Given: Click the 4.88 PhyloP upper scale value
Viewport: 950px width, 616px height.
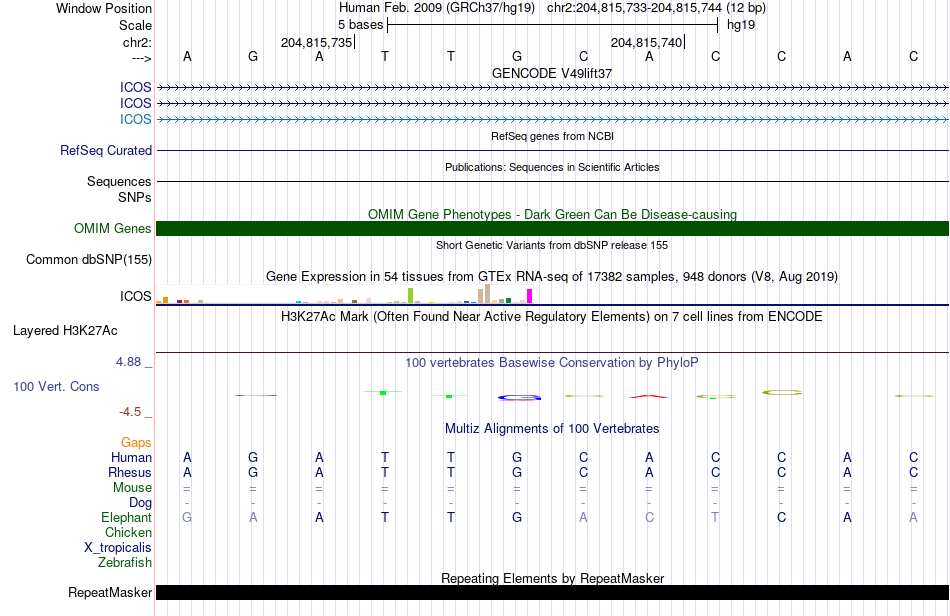Looking at the screenshot, I should pyautogui.click(x=128, y=362).
